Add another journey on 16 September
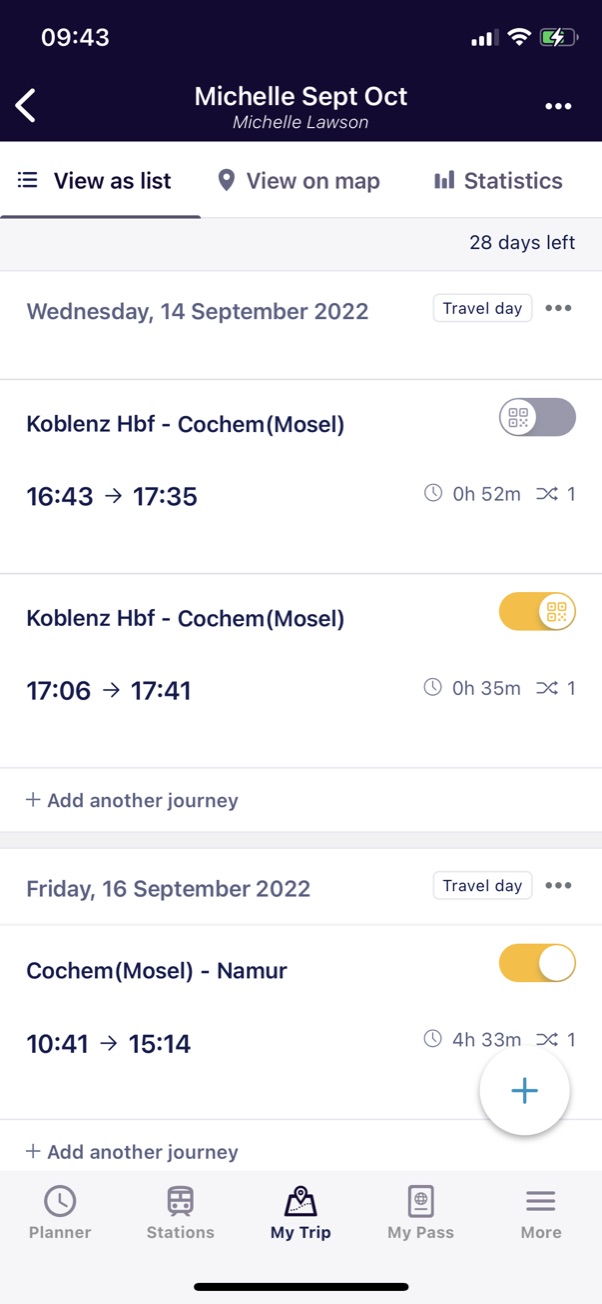602x1304 pixels. coord(132,1152)
